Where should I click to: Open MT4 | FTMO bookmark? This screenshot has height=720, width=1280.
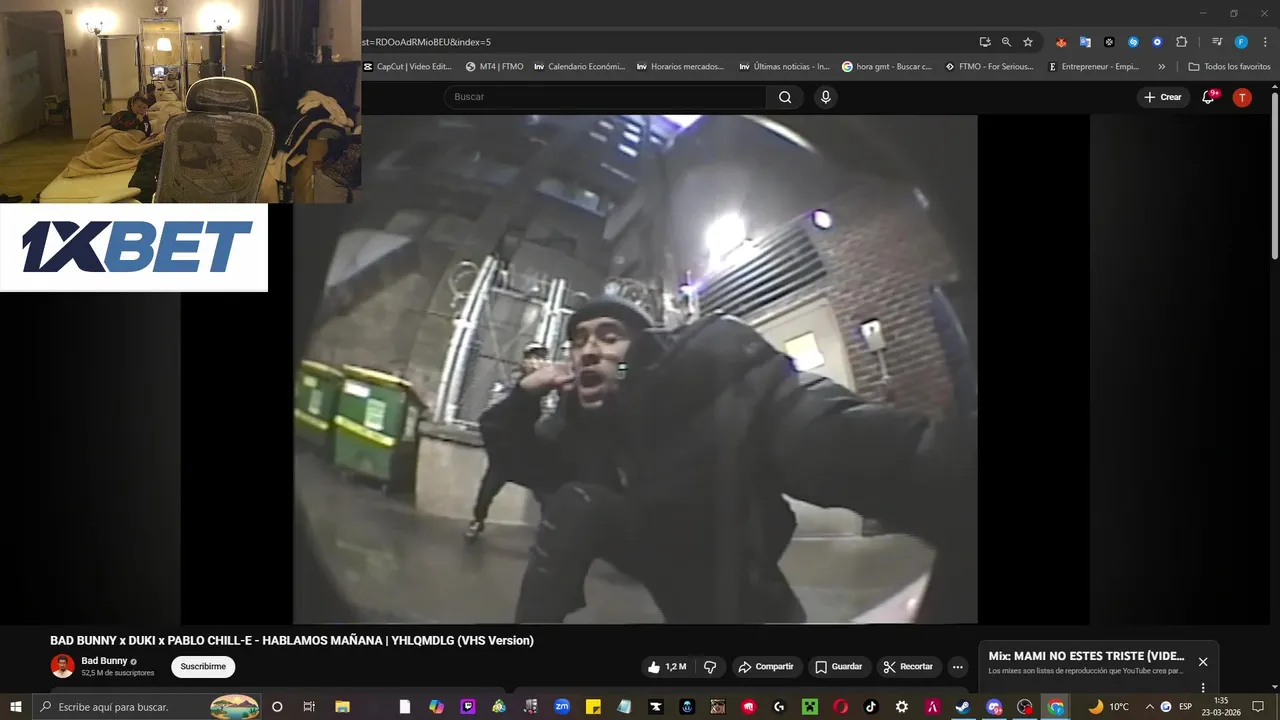point(495,67)
